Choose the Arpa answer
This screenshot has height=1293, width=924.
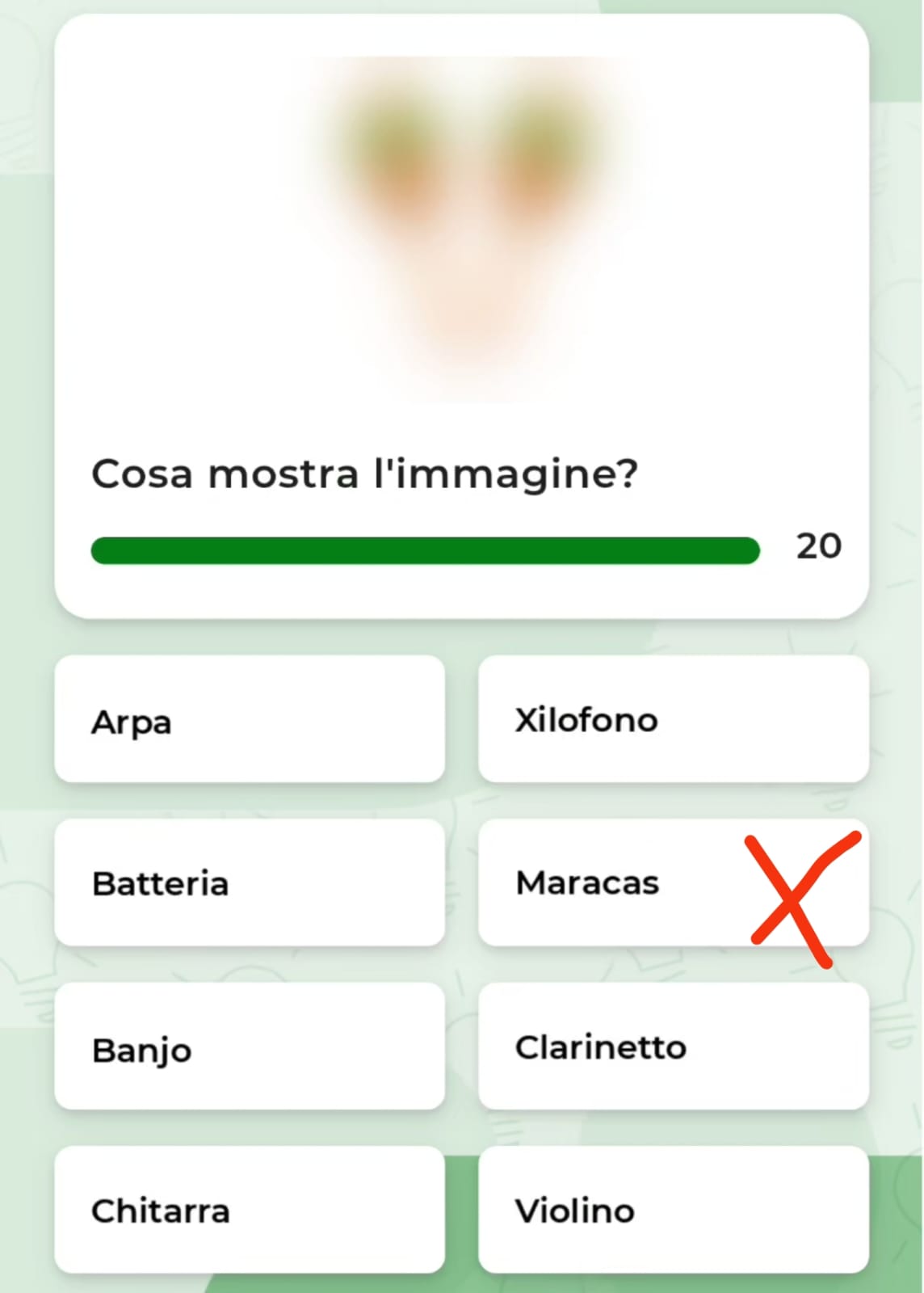coord(249,720)
